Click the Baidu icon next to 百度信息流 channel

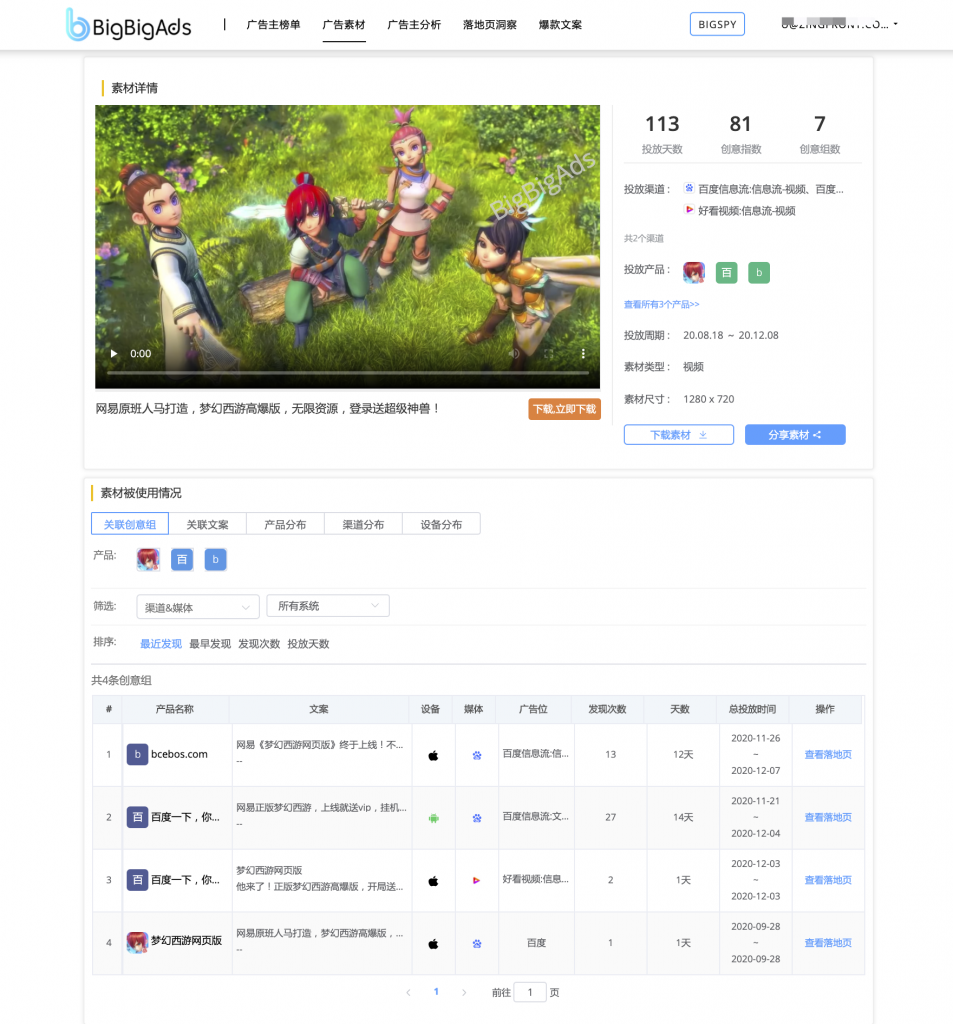pos(689,188)
